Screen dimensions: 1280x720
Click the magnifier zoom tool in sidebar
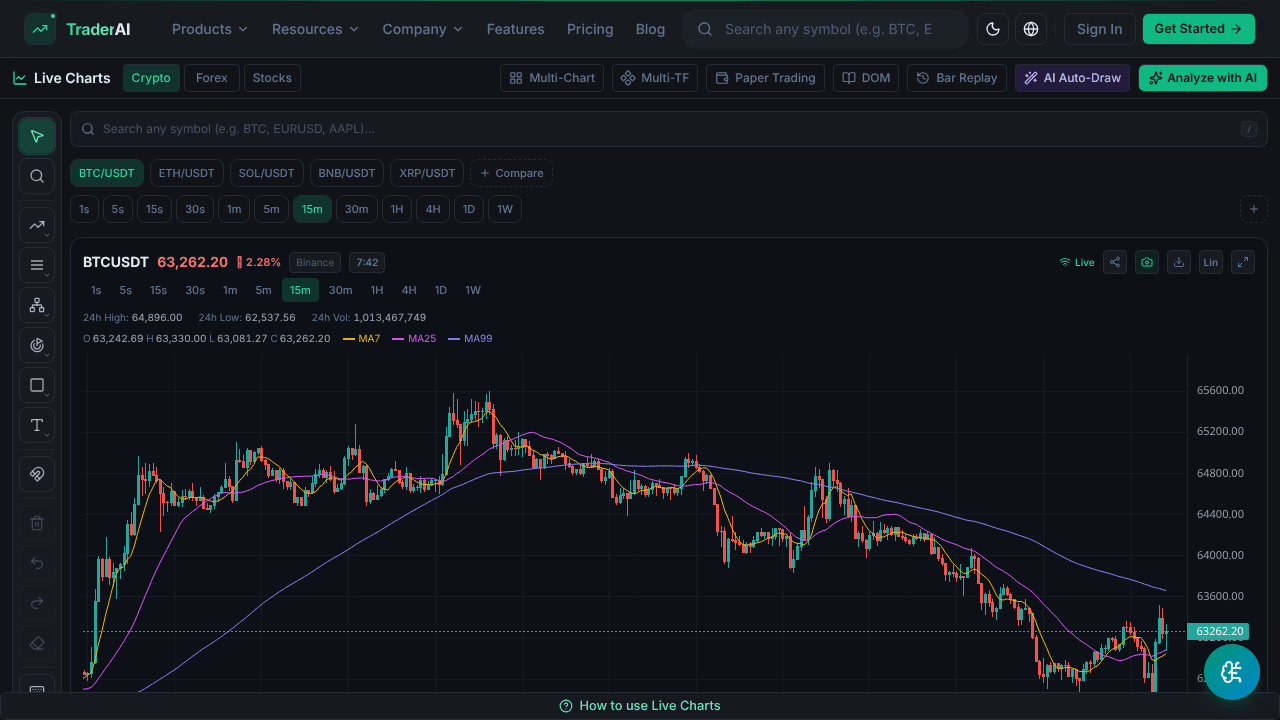point(37,176)
